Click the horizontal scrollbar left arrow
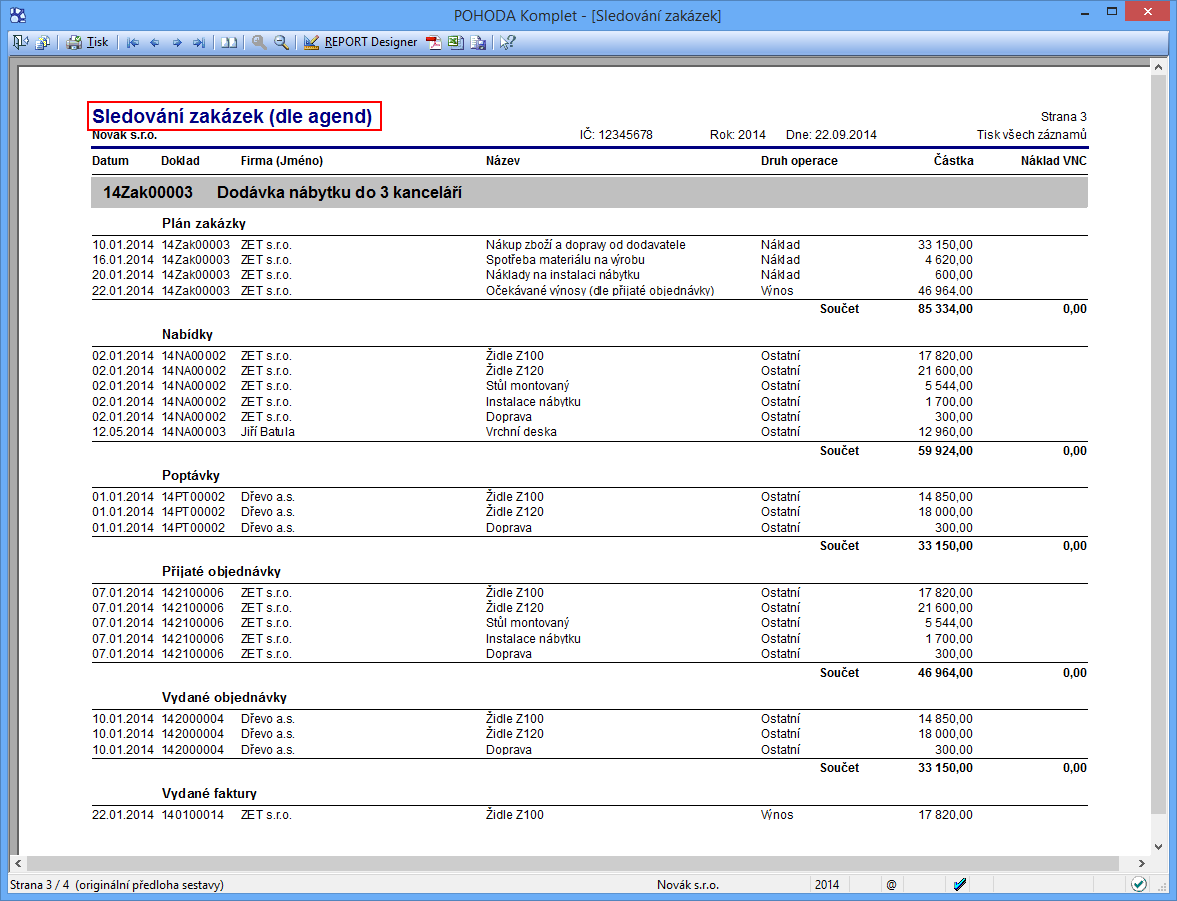The height and width of the screenshot is (901, 1177). coord(19,863)
